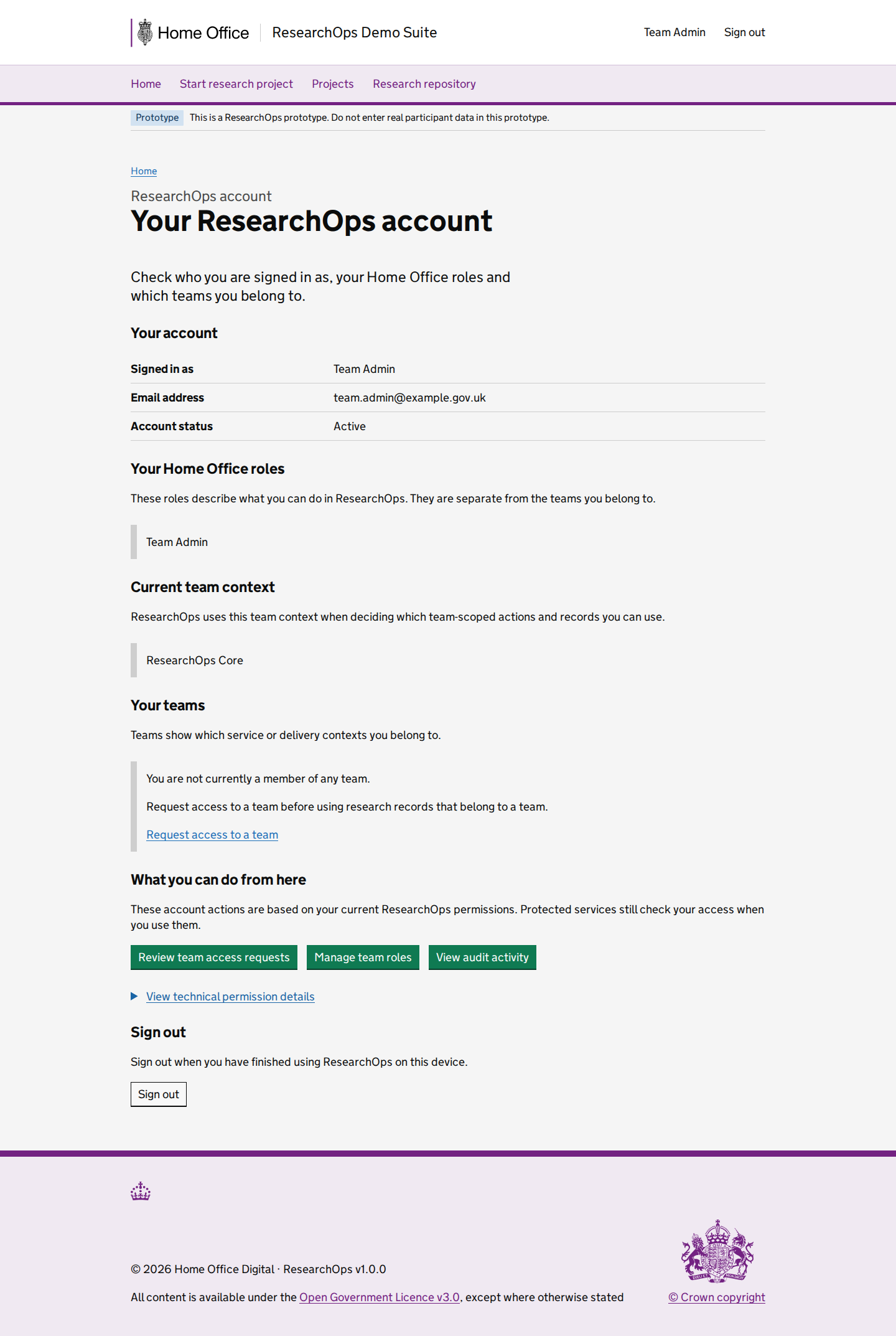Click Request access to a team
This screenshot has height=1336, width=896.
(x=212, y=834)
